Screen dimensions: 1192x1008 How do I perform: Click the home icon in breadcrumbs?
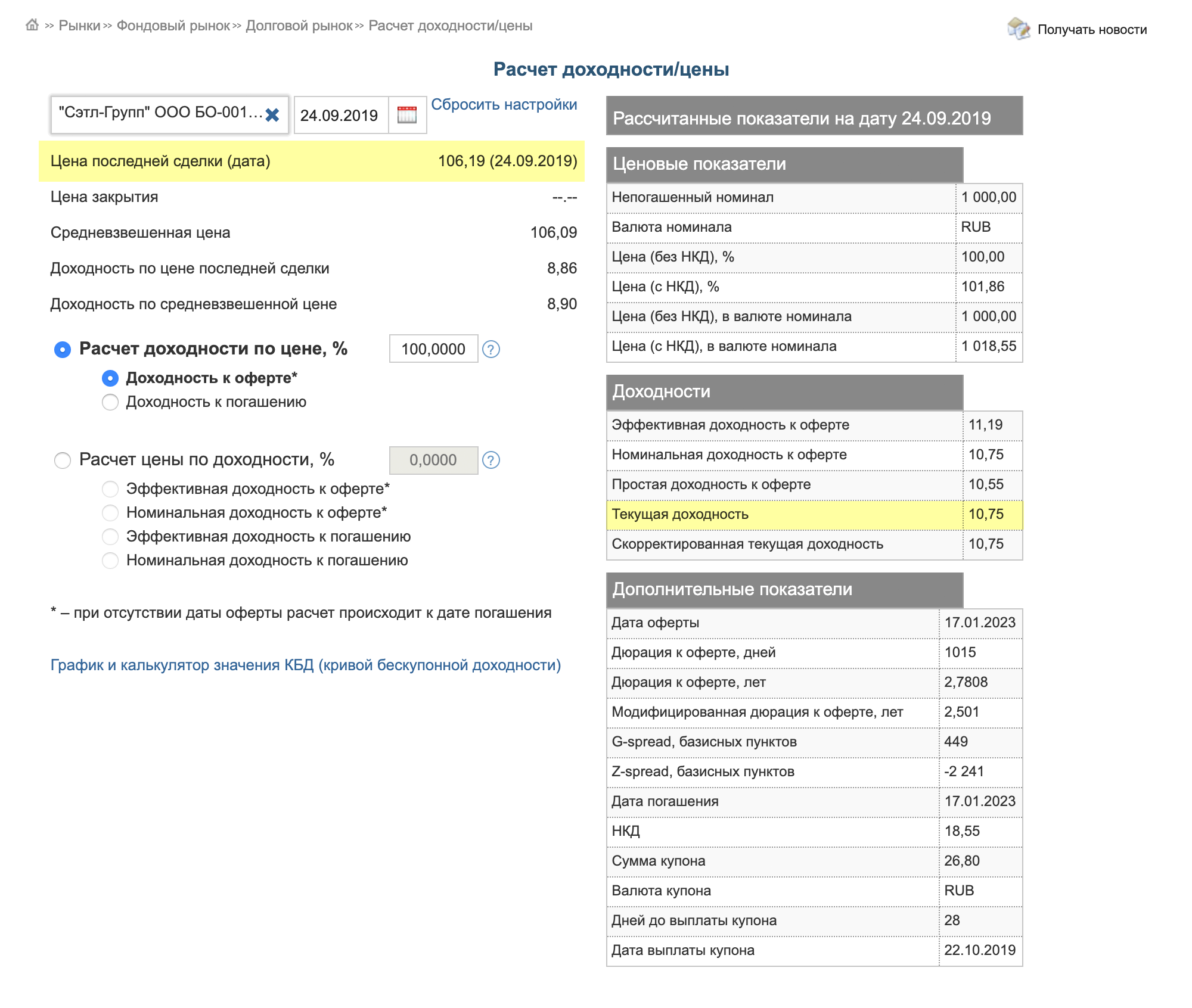(32, 25)
